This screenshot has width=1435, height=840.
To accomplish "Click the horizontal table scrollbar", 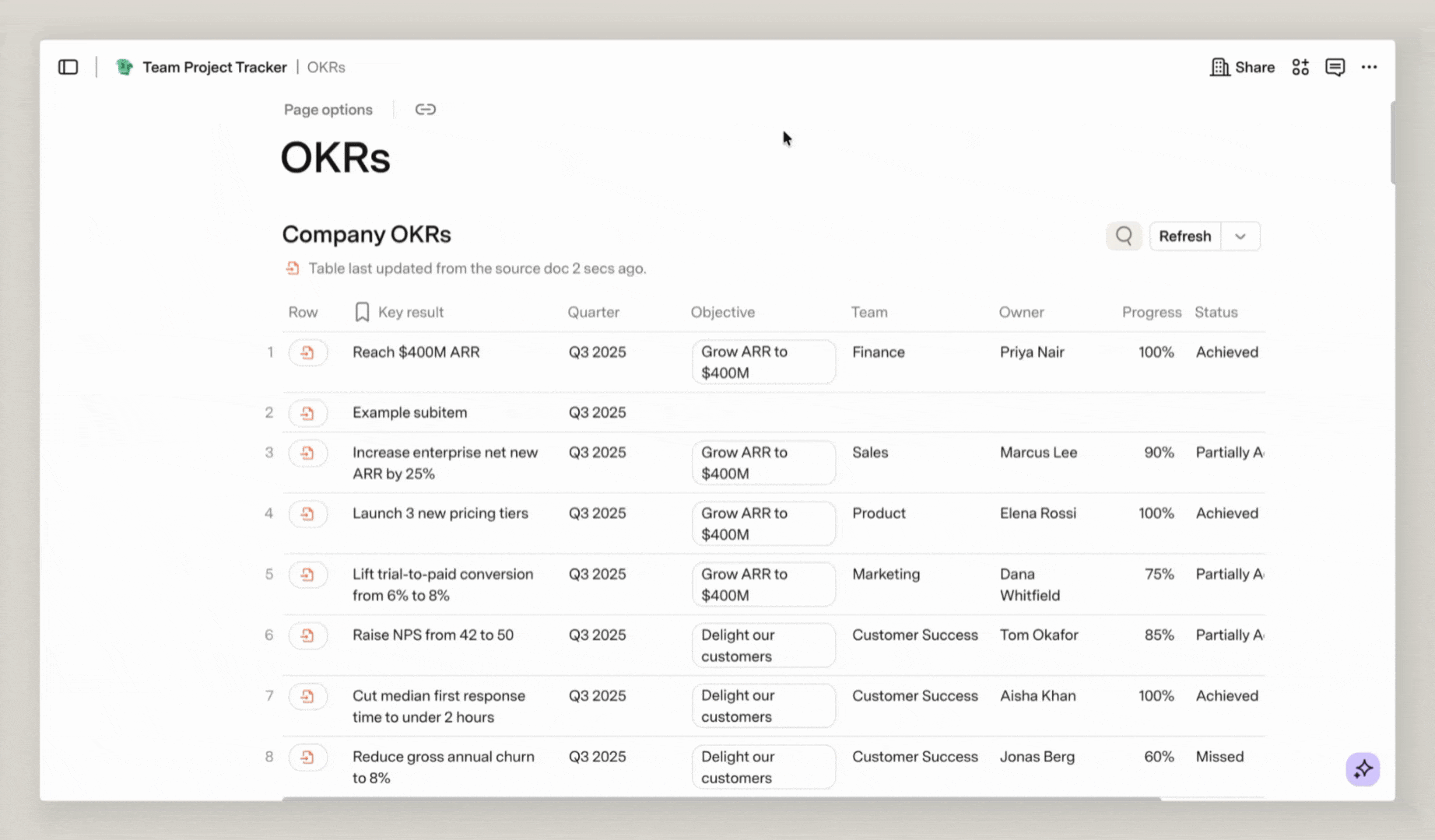I will [721, 799].
